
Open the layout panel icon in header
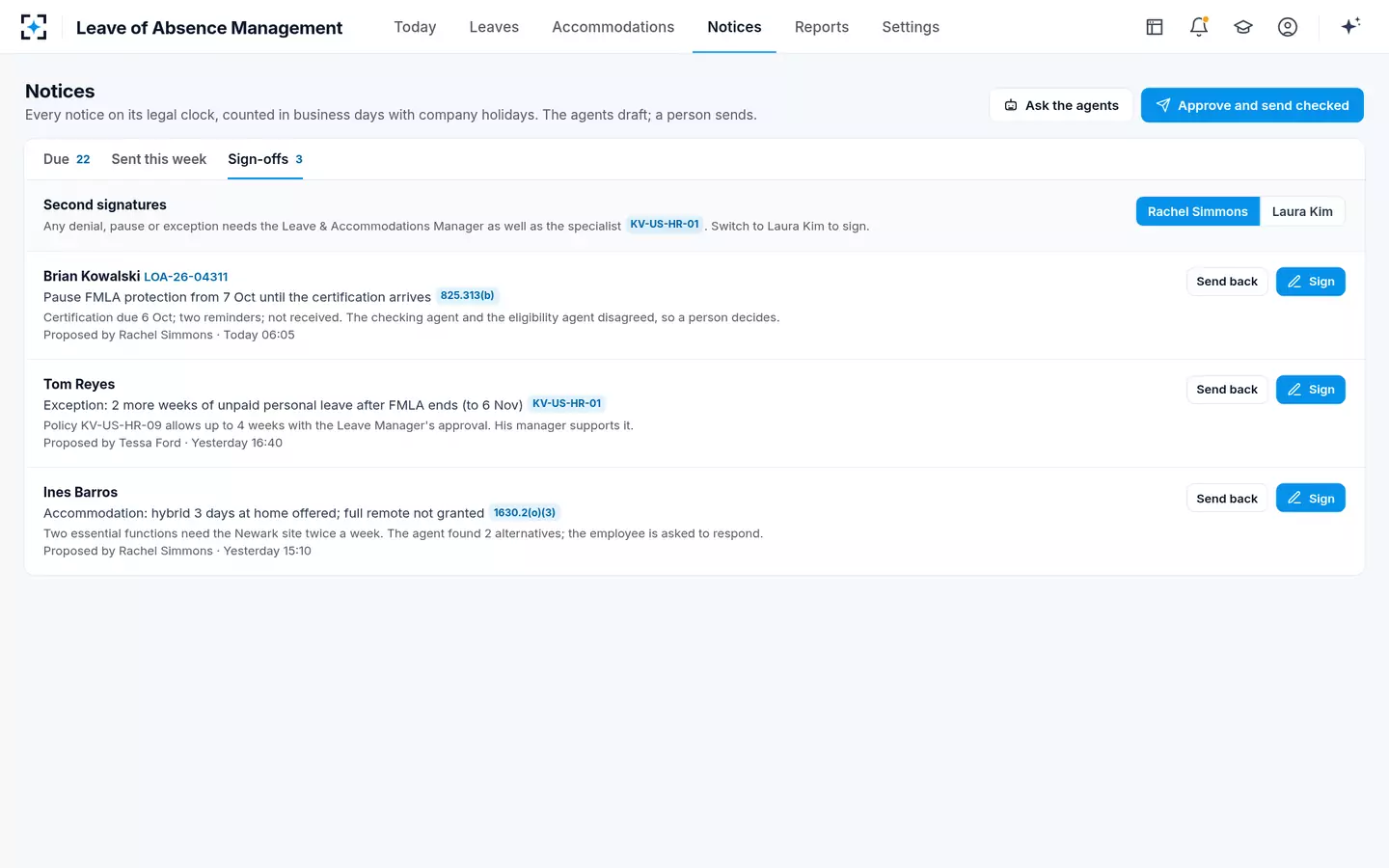[x=1155, y=27]
